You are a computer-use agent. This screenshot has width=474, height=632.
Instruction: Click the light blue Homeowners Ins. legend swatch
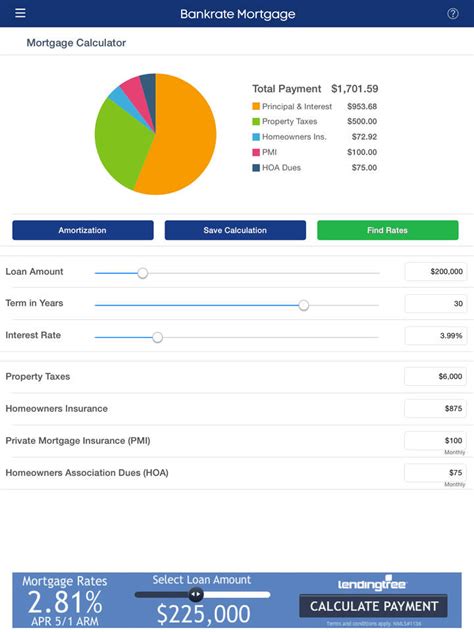256,137
